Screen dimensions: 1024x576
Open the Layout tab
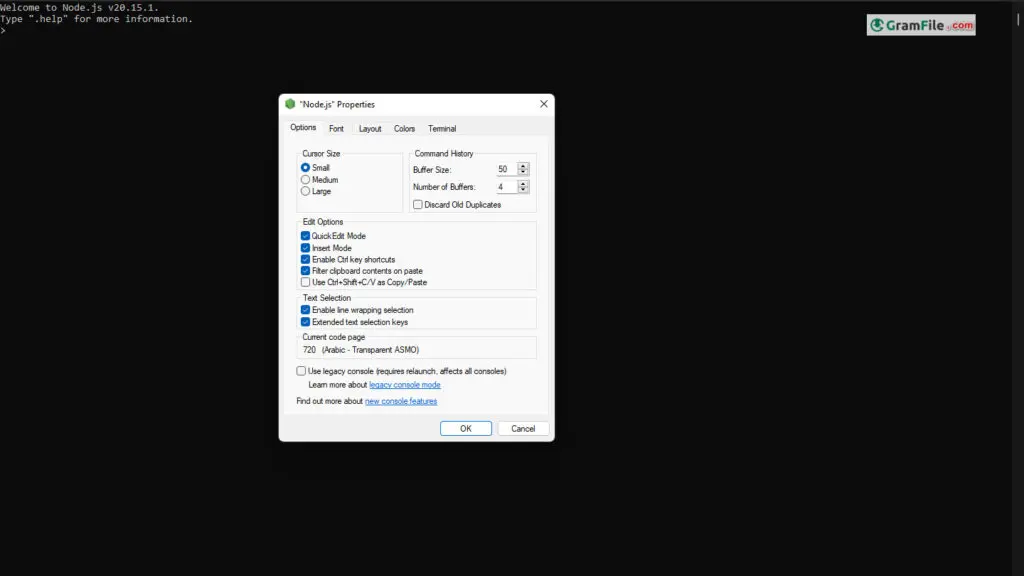click(370, 129)
